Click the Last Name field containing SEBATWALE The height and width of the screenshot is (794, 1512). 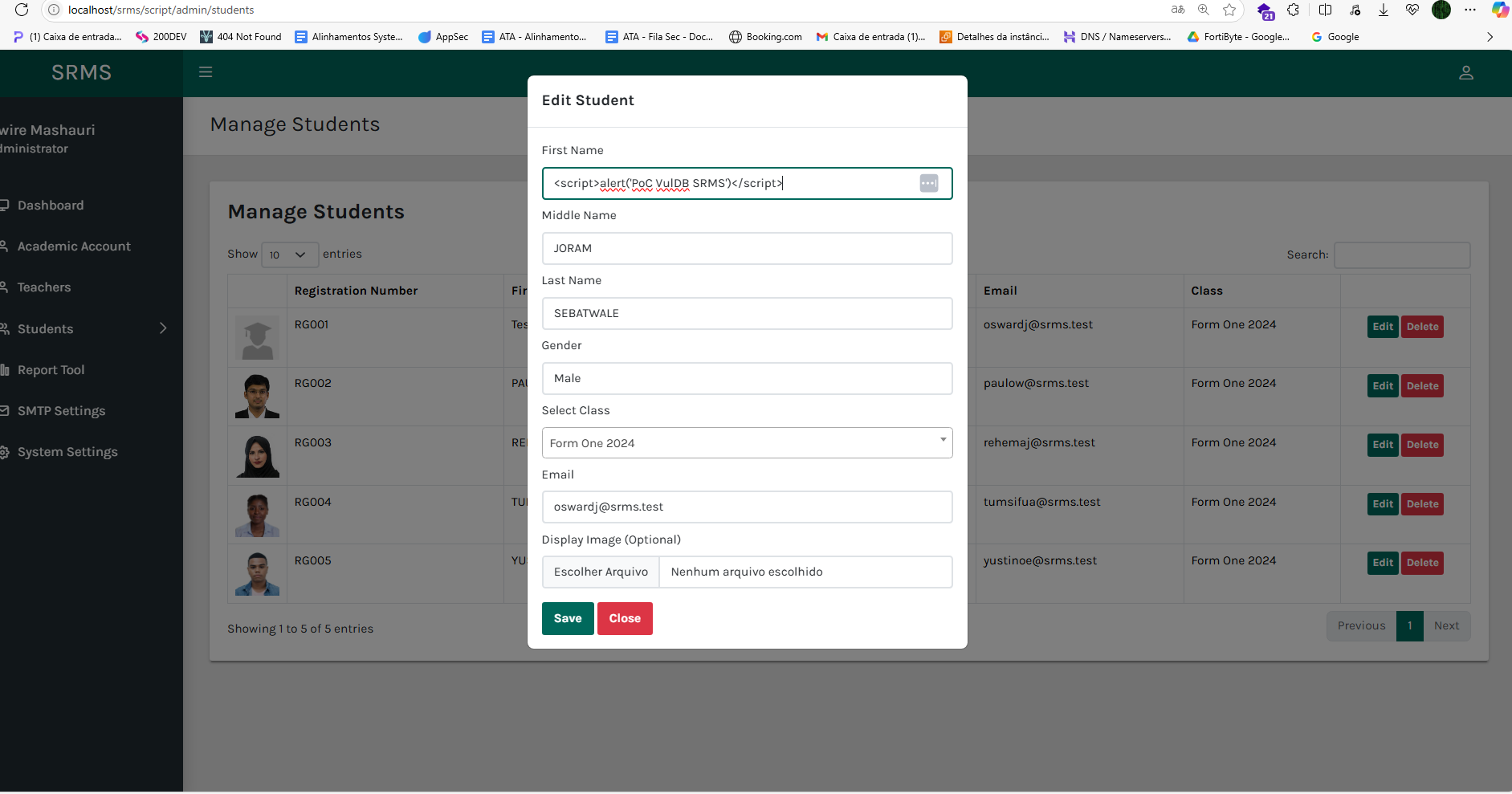pos(747,313)
